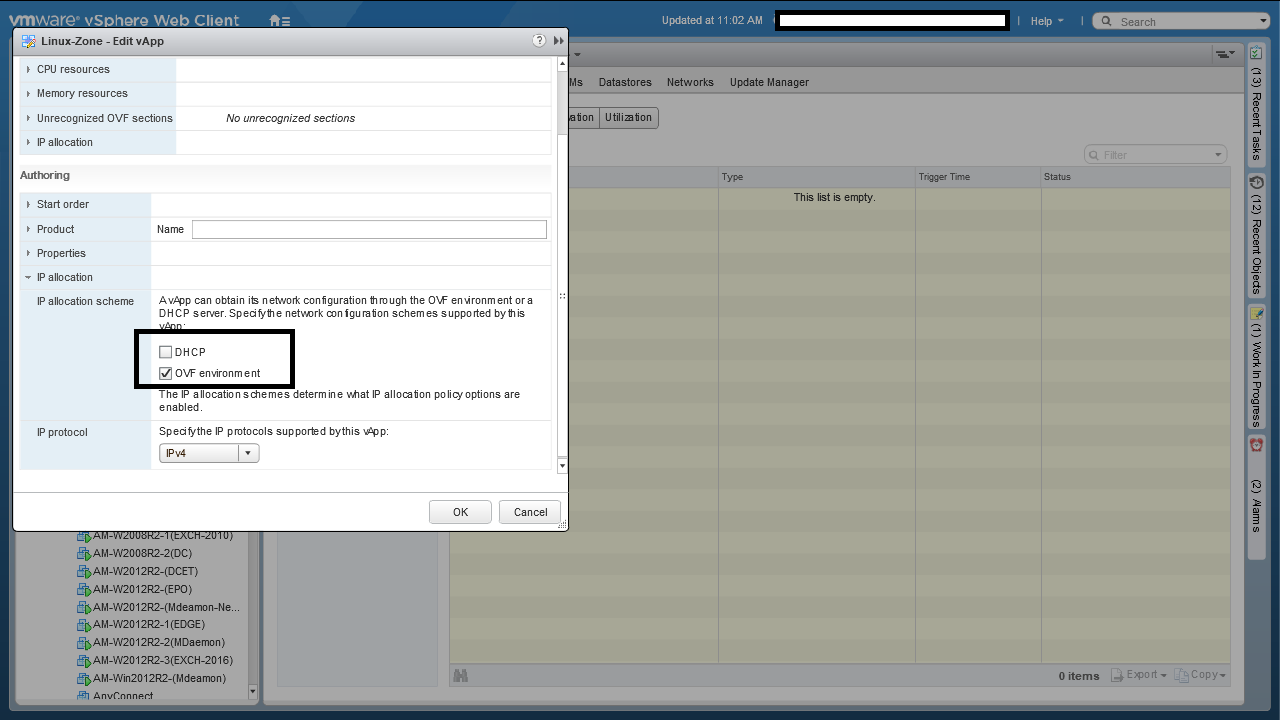Click the Product Name input field

[x=369, y=229]
